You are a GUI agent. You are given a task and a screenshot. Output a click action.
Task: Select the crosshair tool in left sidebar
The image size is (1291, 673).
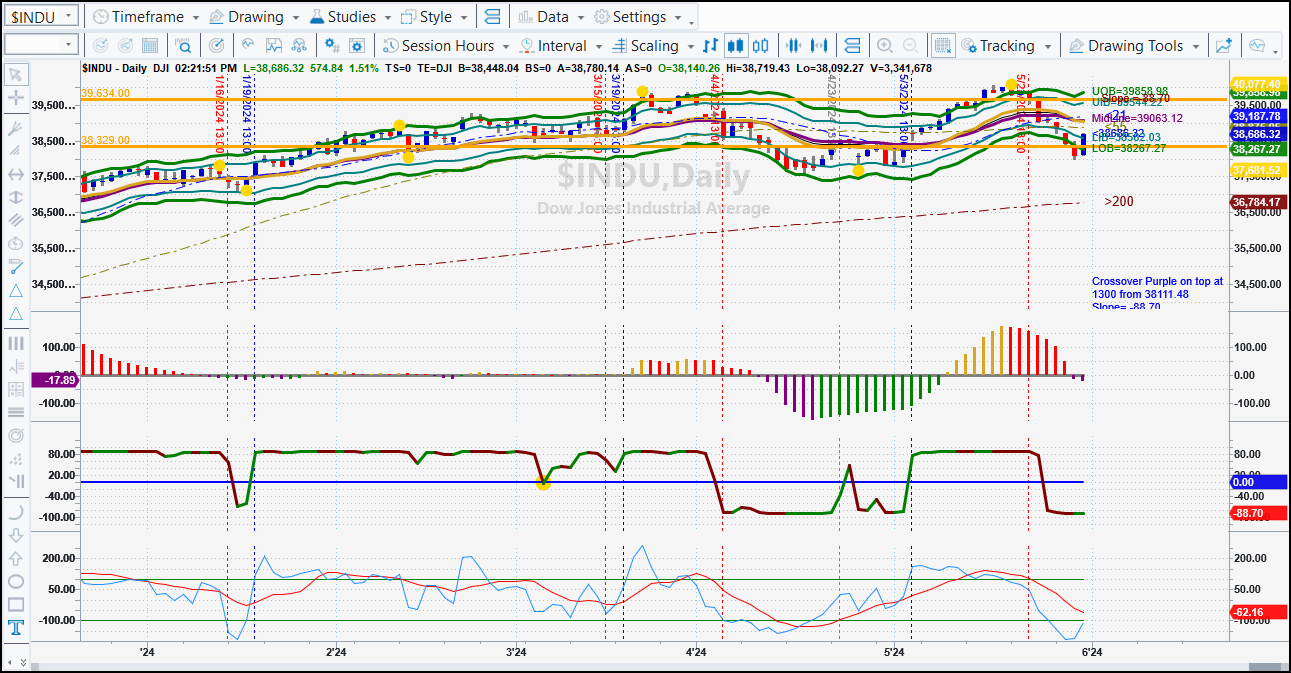[x=15, y=98]
